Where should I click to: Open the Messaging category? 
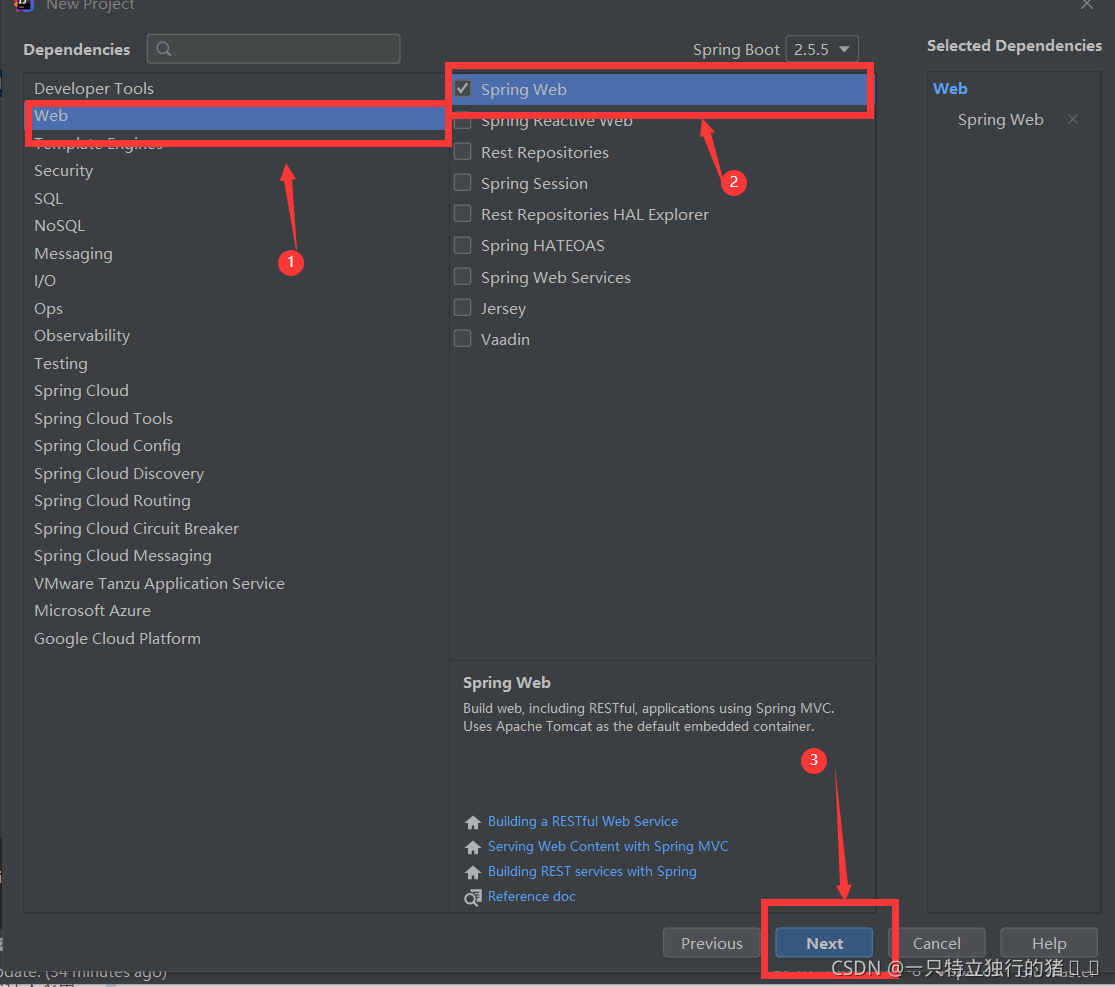pos(235,253)
